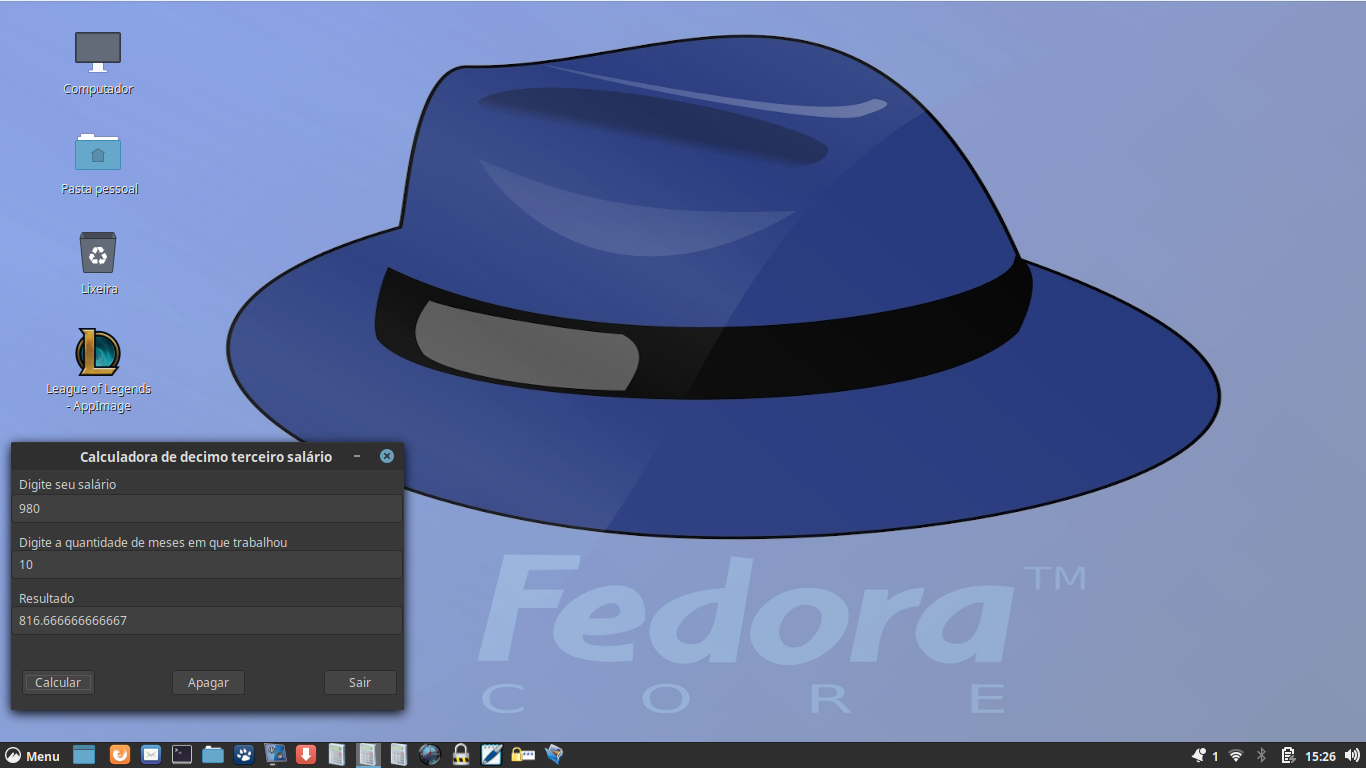Select the highlighted calculator taskbar icon

368,755
